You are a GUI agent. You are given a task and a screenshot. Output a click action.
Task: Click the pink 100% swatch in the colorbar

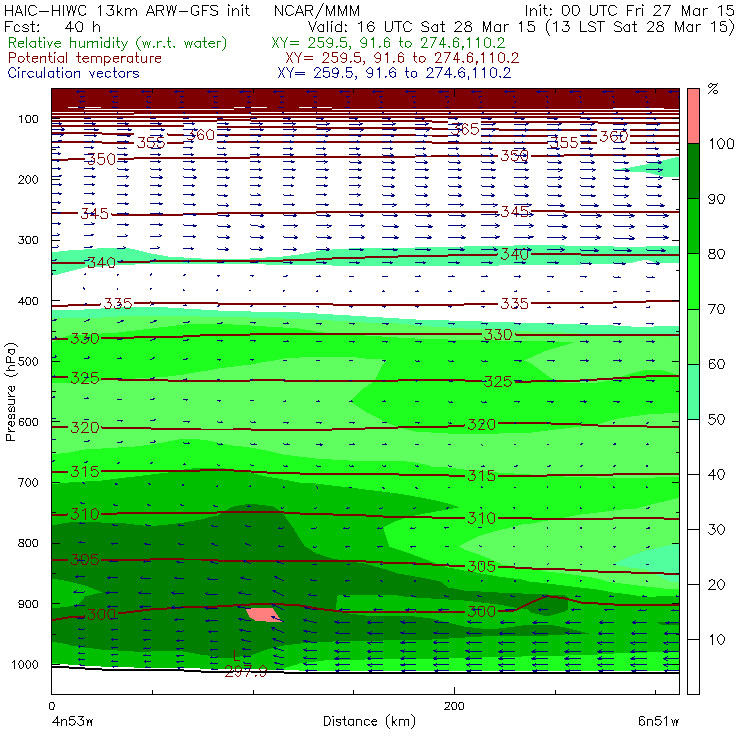coord(693,116)
